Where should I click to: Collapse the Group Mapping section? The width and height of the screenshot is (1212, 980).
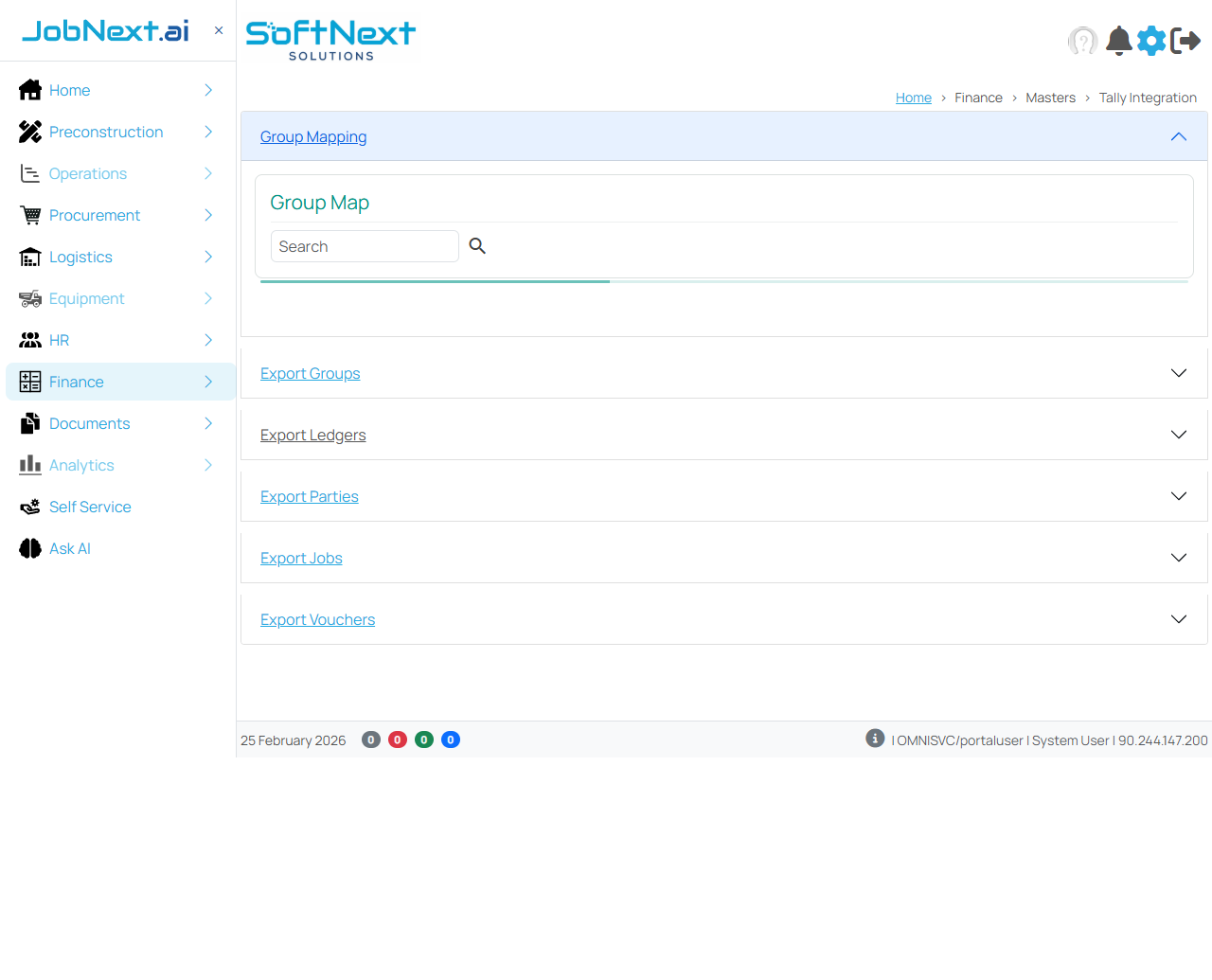1178,136
